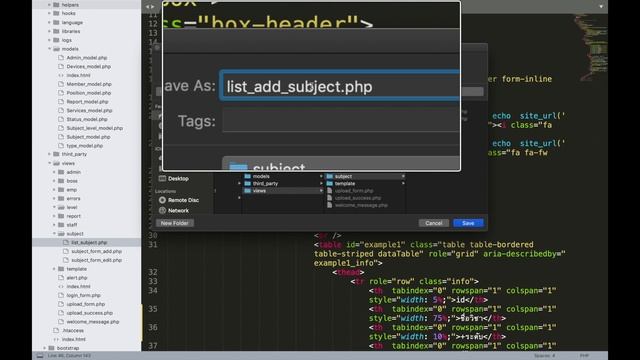The height and width of the screenshot is (360, 640).
Task: Cancel the save dialog
Action: [433, 223]
